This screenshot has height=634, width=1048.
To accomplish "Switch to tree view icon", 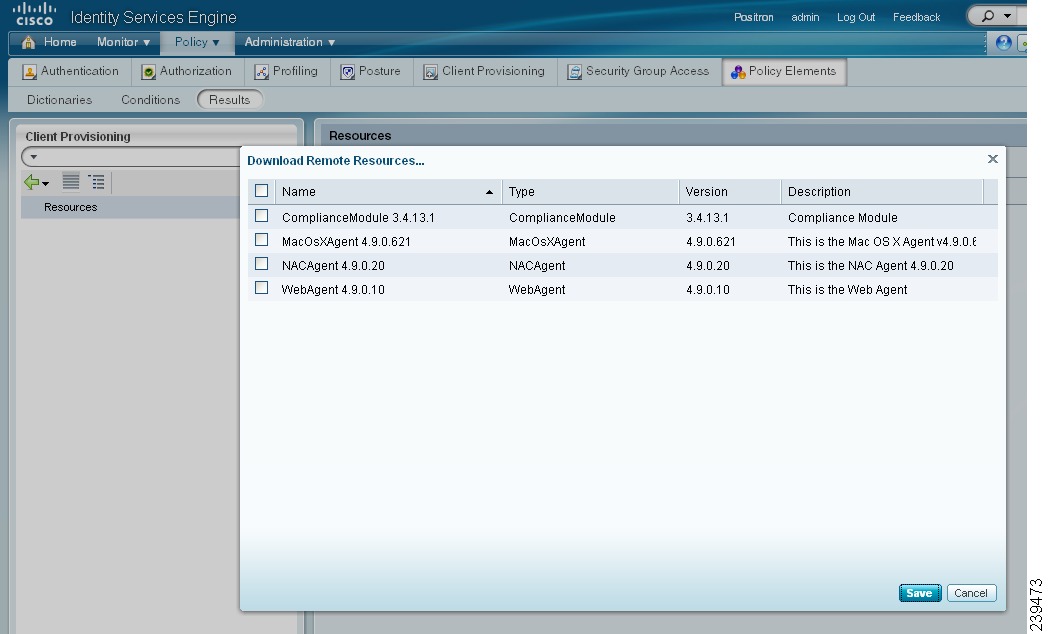I will [x=96, y=181].
